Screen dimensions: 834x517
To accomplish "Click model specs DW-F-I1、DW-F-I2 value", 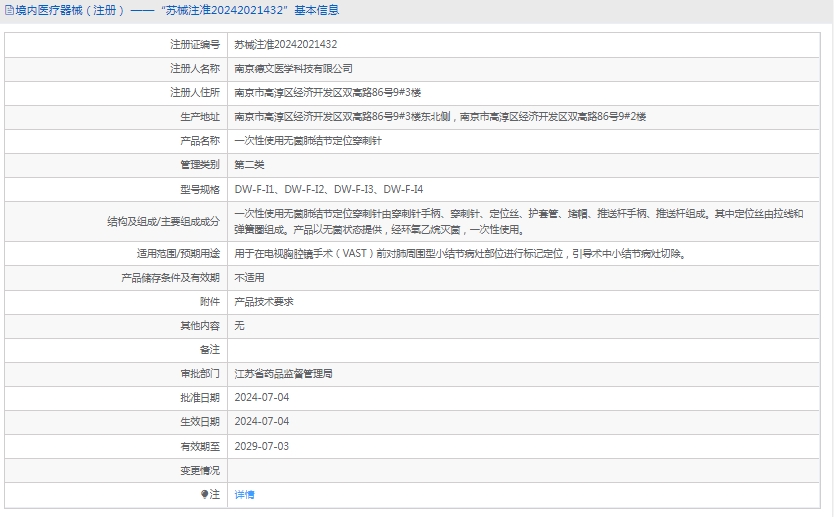I will tap(328, 189).
